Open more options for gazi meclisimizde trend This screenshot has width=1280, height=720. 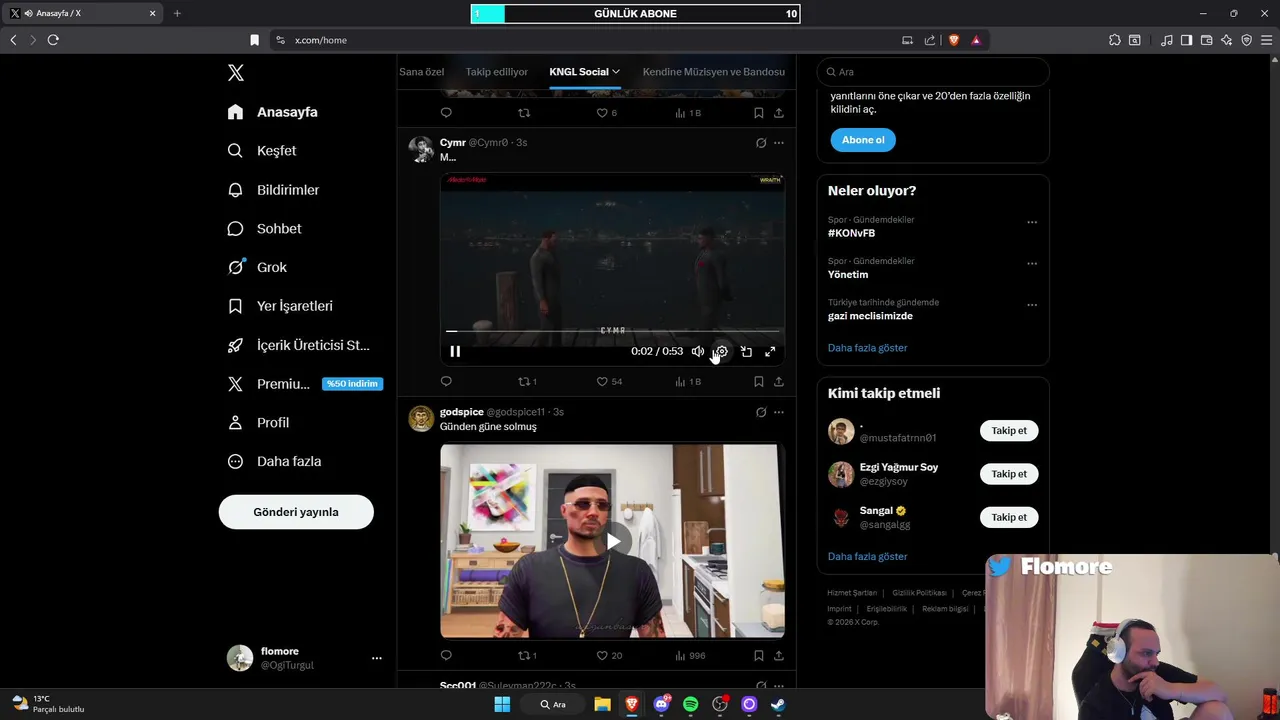(x=1032, y=305)
